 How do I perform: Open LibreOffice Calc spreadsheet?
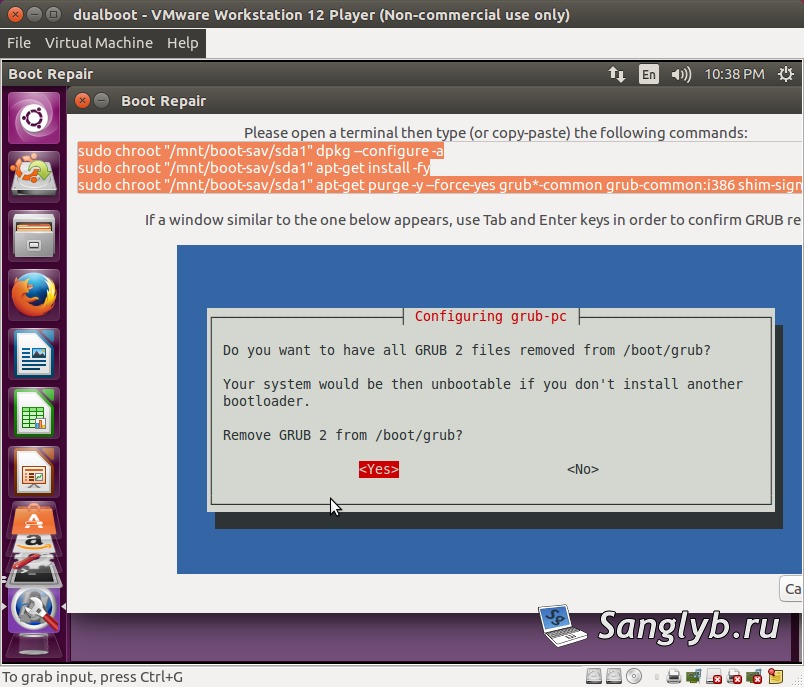[x=34, y=413]
